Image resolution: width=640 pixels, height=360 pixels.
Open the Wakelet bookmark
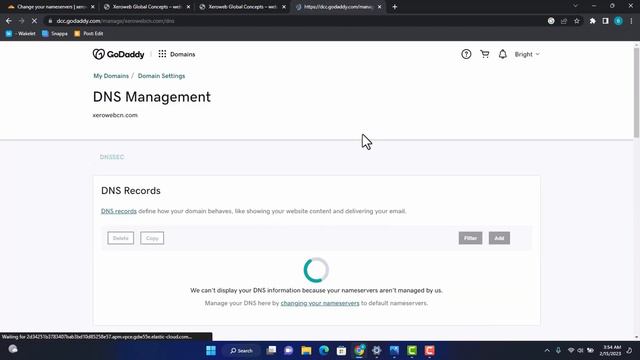point(20,33)
